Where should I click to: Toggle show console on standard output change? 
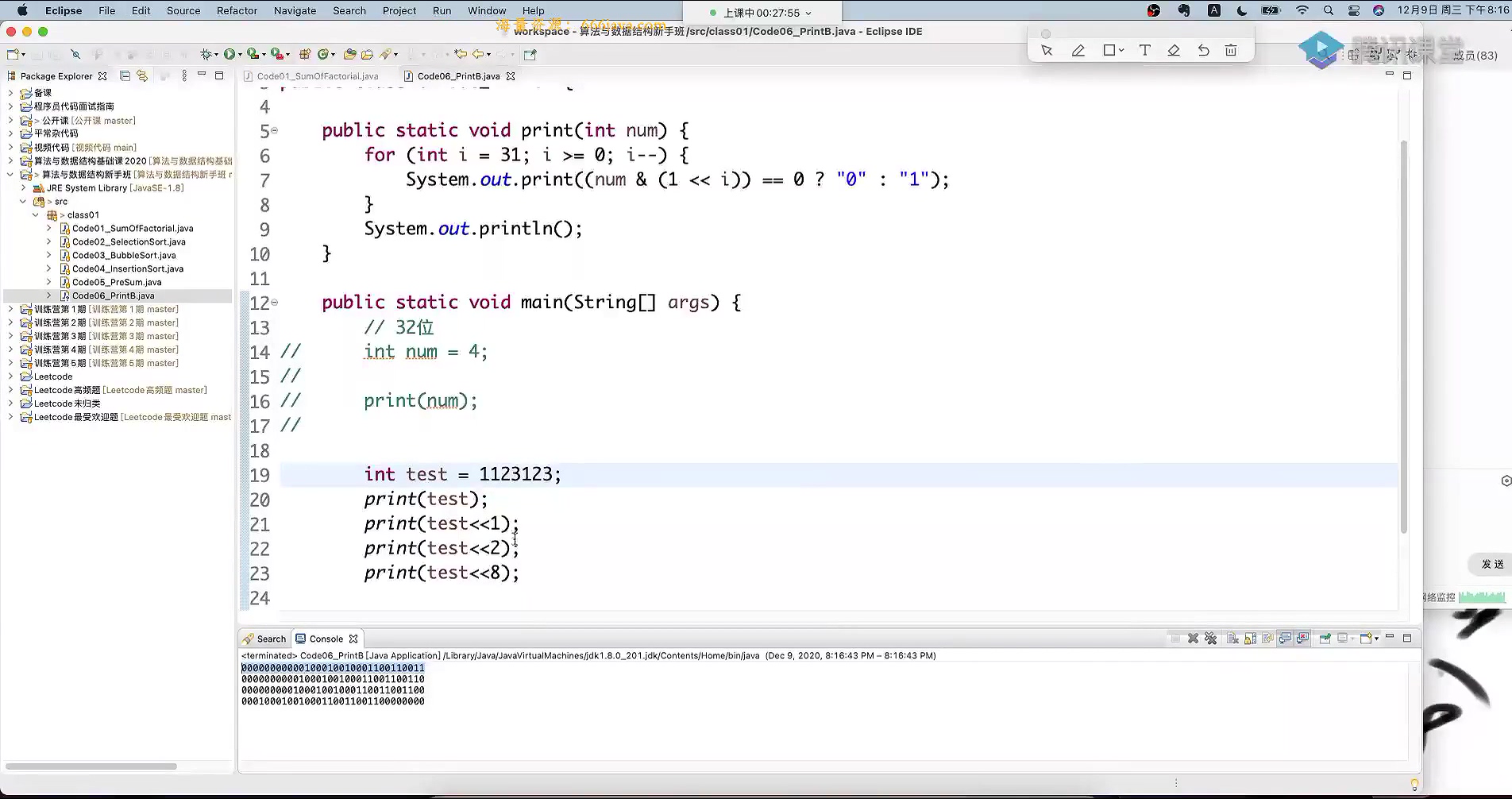coord(1285,639)
